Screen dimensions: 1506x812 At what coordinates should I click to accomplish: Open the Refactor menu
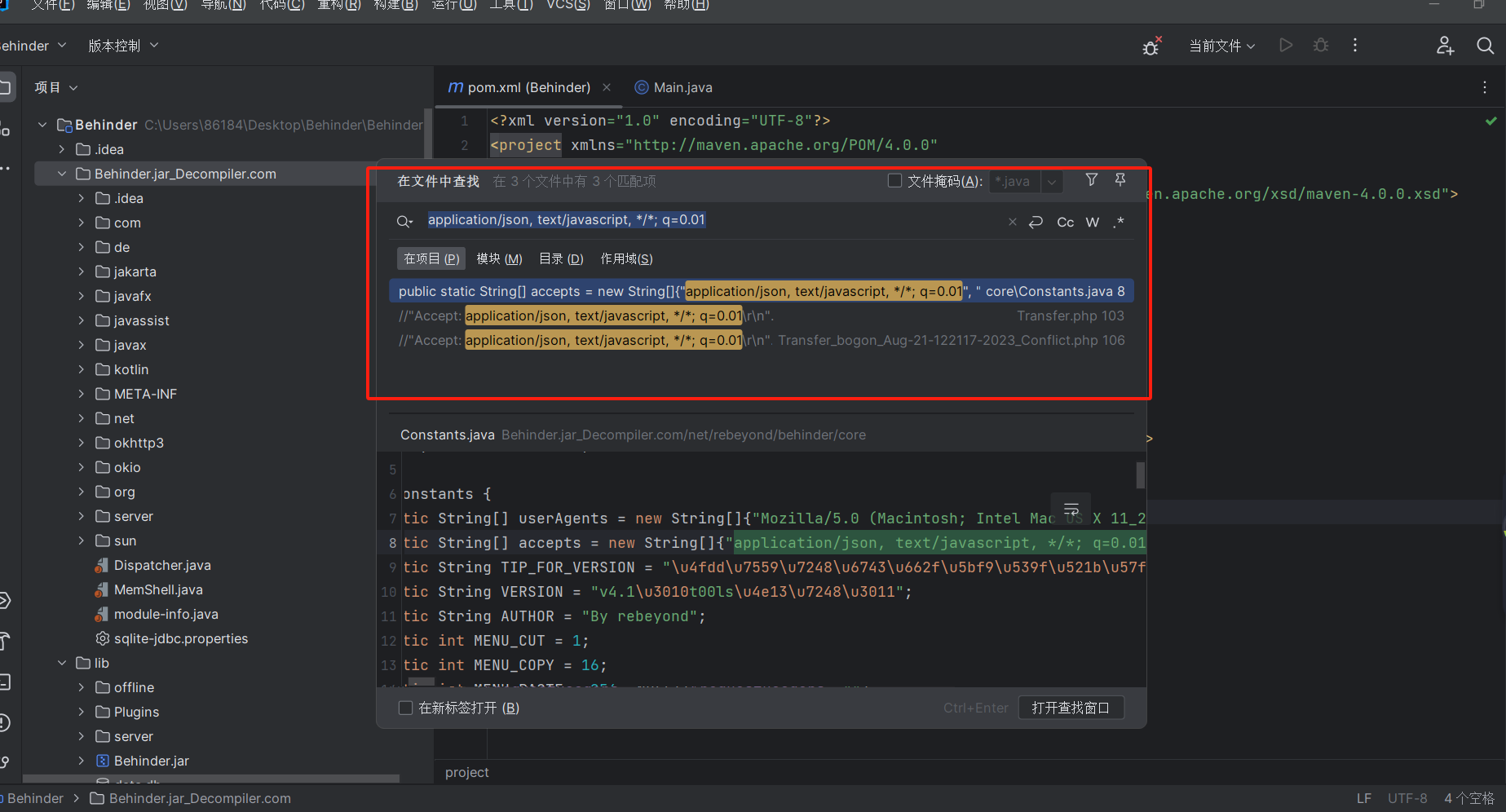point(338,5)
